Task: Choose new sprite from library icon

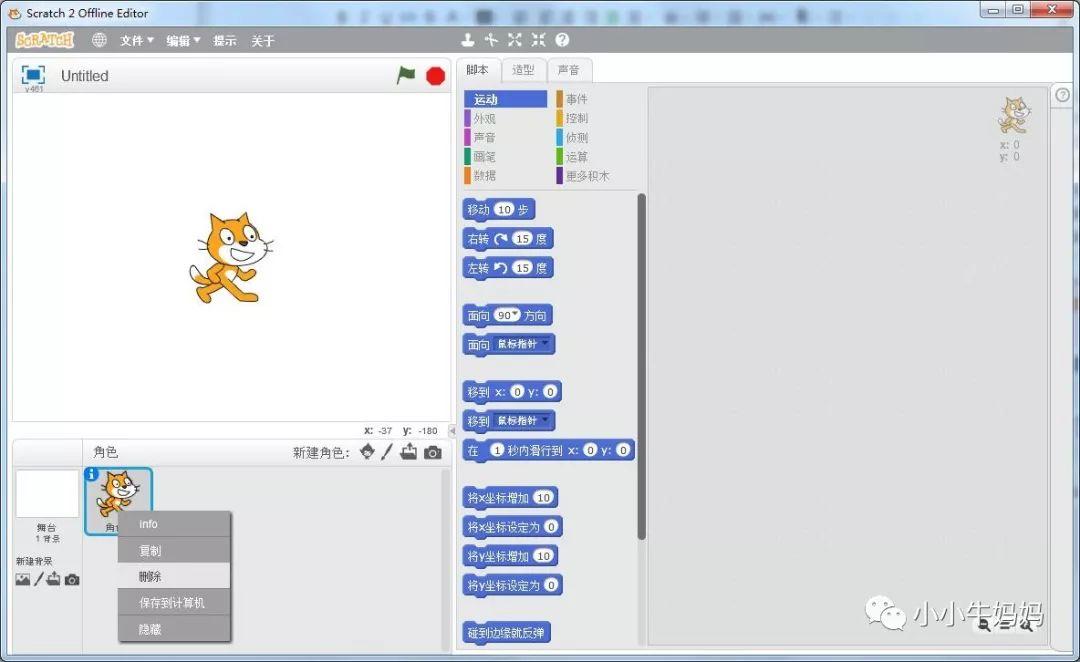Action: point(368,452)
